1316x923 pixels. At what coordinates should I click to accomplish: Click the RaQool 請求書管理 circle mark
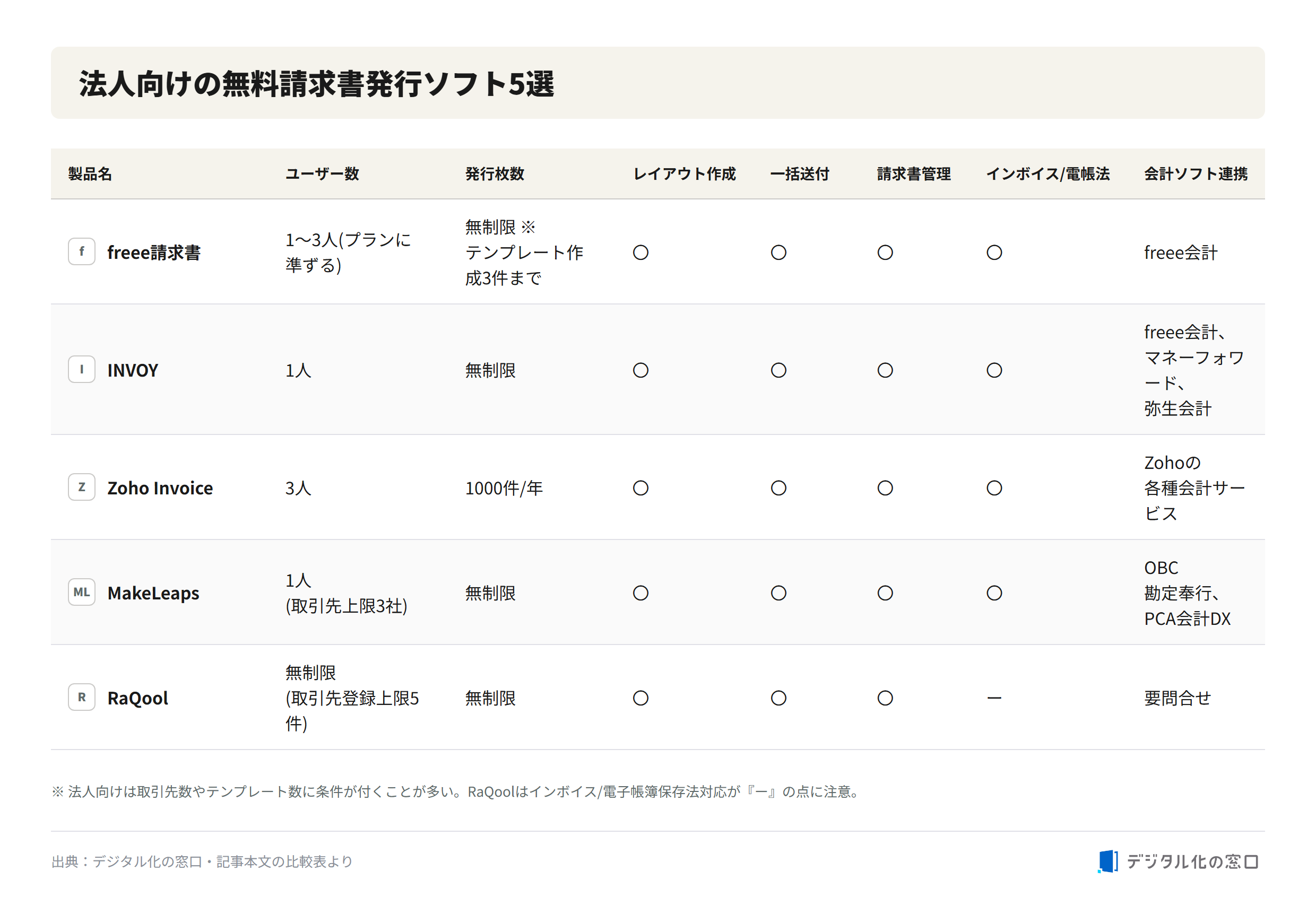coord(885,699)
